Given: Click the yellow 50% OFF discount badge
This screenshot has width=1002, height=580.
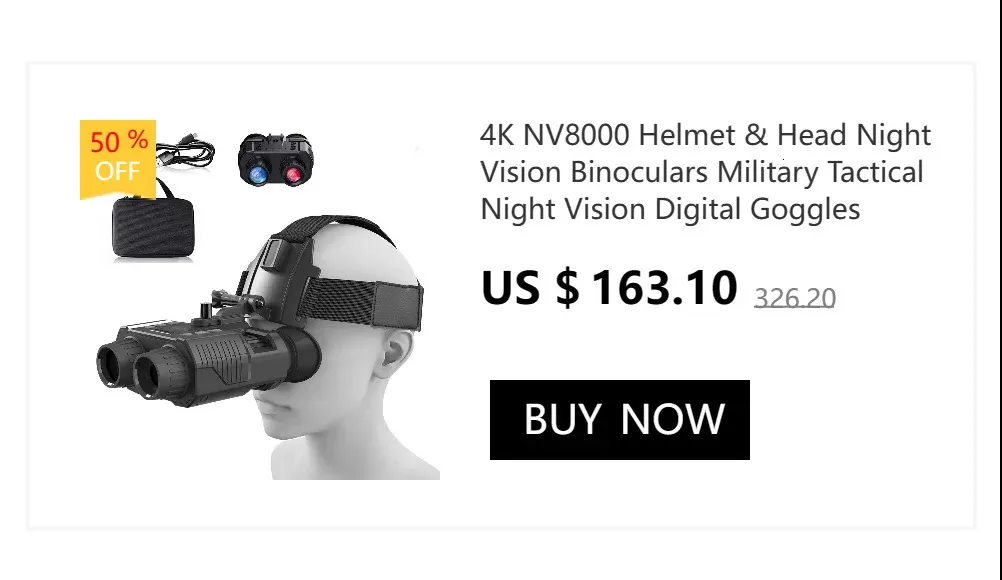Looking at the screenshot, I should point(118,159).
